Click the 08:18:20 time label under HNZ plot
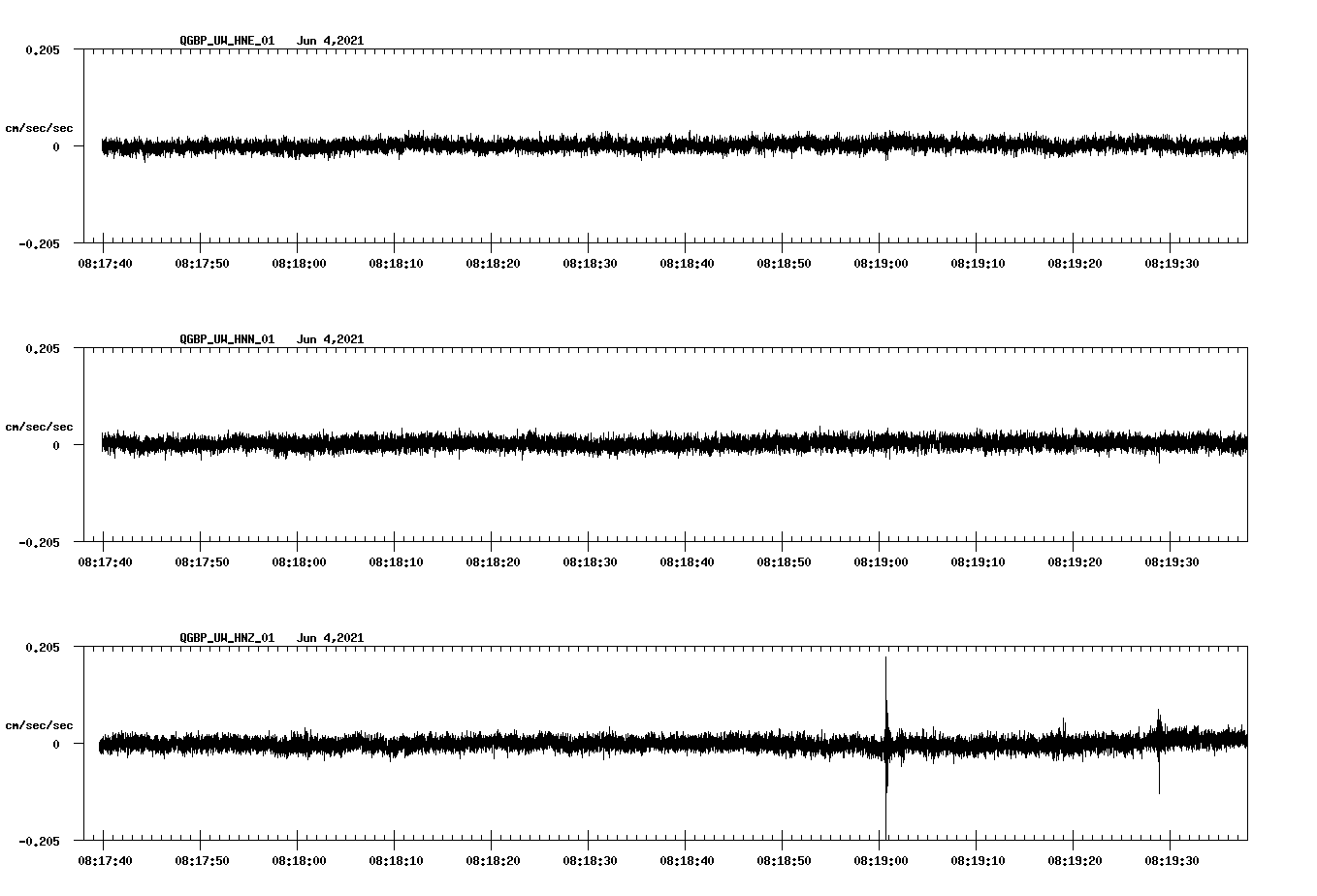1317x896 pixels. 494,861
